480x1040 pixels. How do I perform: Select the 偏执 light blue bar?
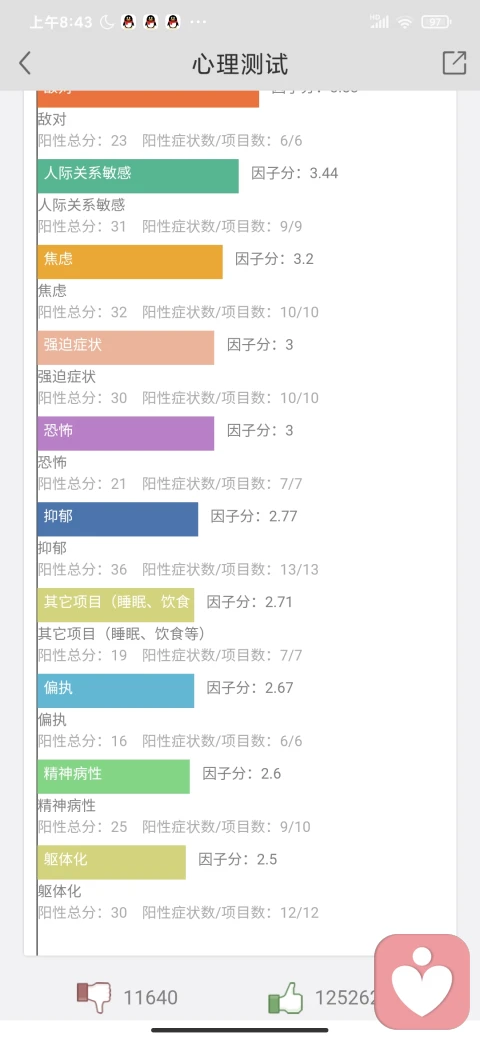coord(116,690)
